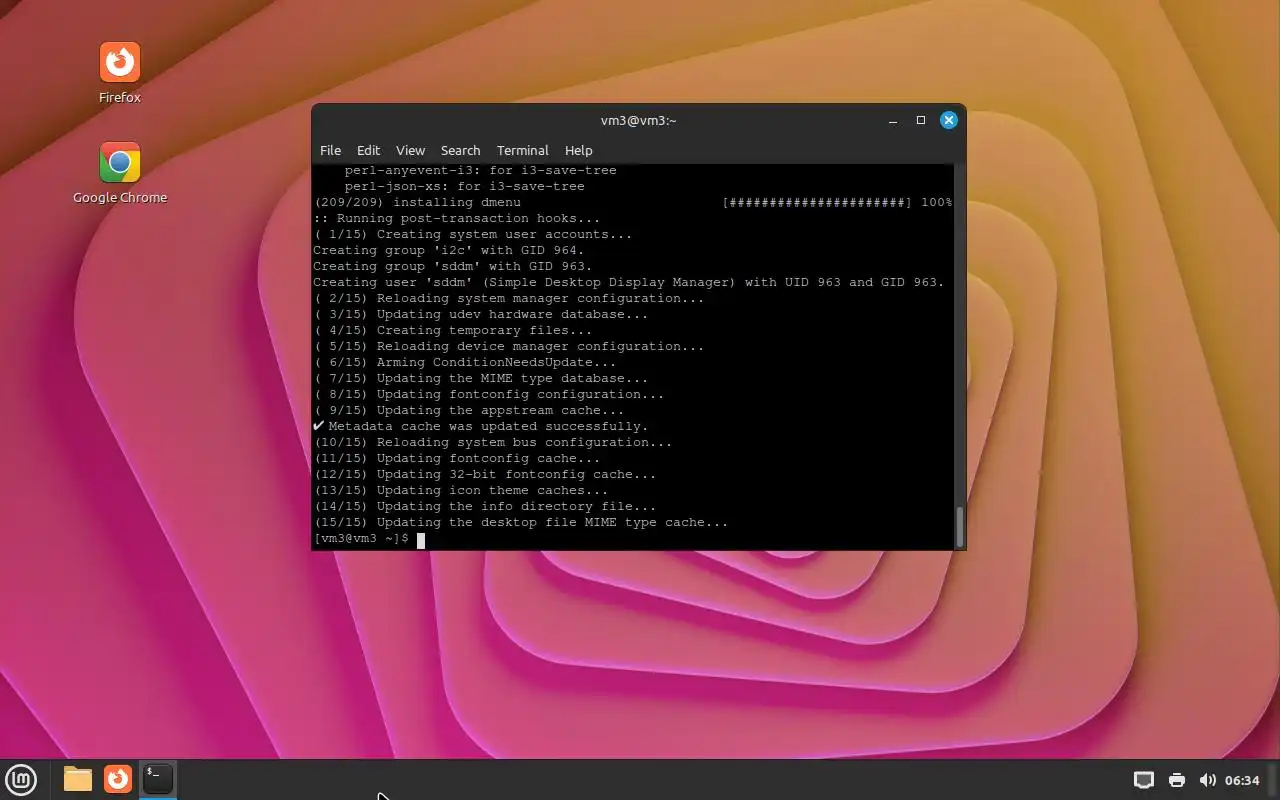Screen dimensions: 1280x800
Task: Open the Firefox desktop shortcut
Action: (120, 72)
